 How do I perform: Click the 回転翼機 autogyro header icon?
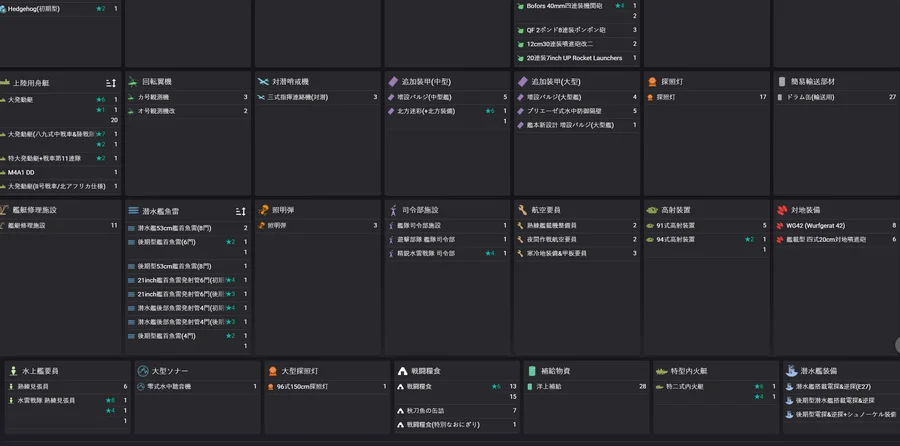(133, 82)
